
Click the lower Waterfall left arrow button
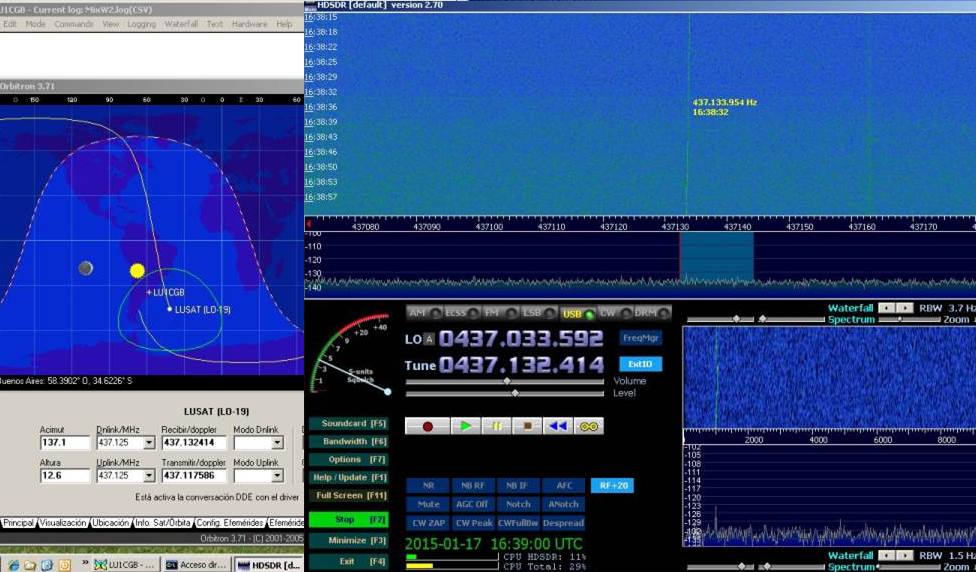[x=886, y=555]
